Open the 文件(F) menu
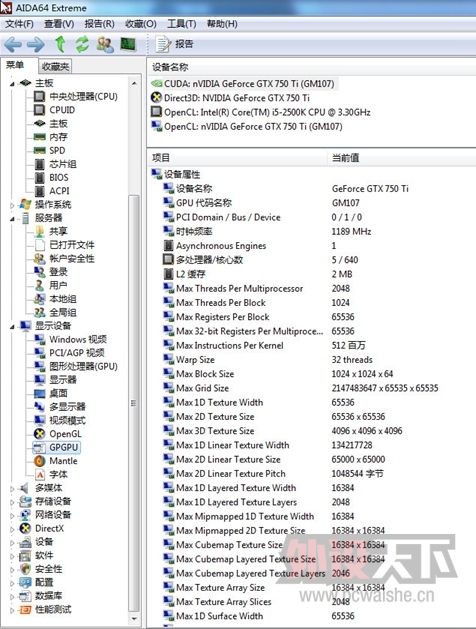 coord(19,24)
